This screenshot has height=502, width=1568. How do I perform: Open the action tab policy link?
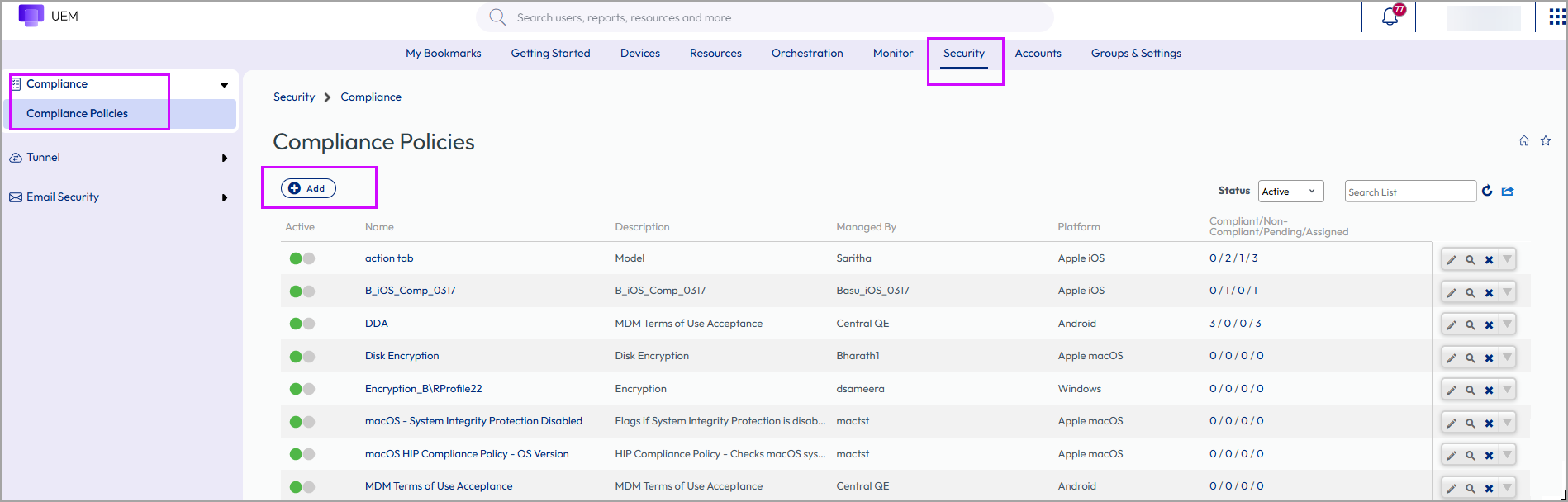(x=389, y=258)
